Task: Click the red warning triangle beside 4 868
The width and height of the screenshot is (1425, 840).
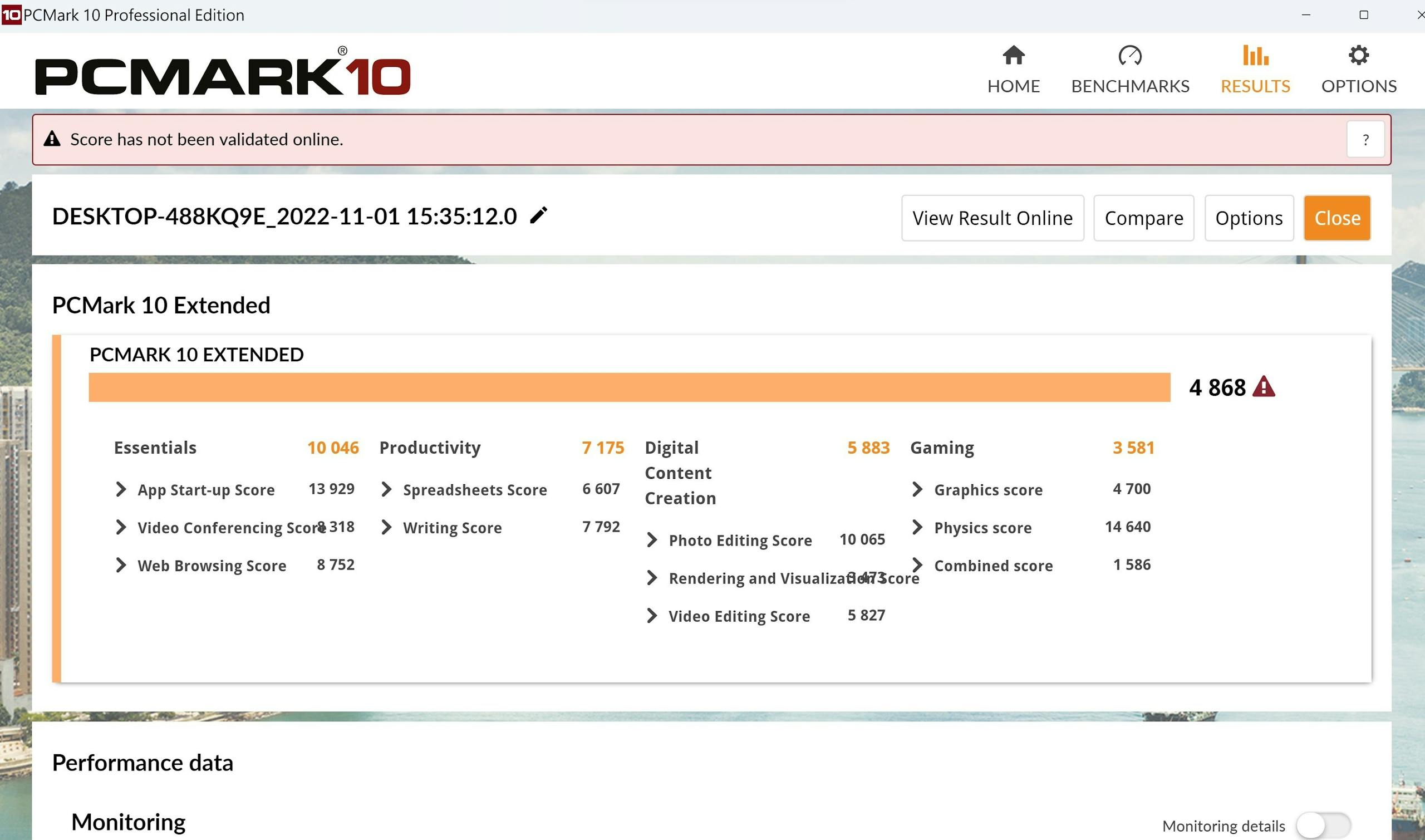Action: 1263,387
